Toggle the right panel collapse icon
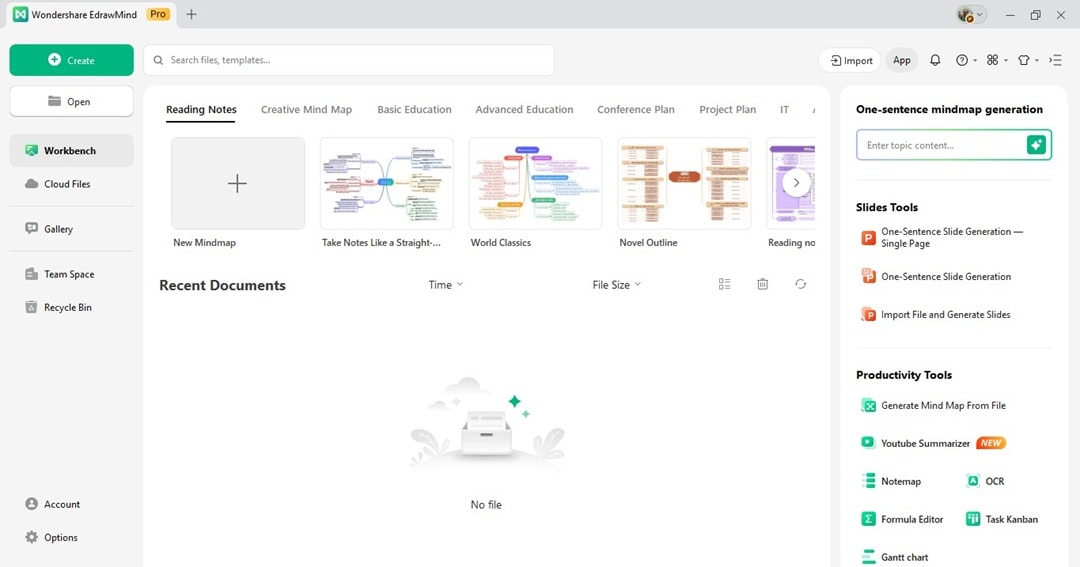Screen dimensions: 1080x567 (x=1055, y=61)
